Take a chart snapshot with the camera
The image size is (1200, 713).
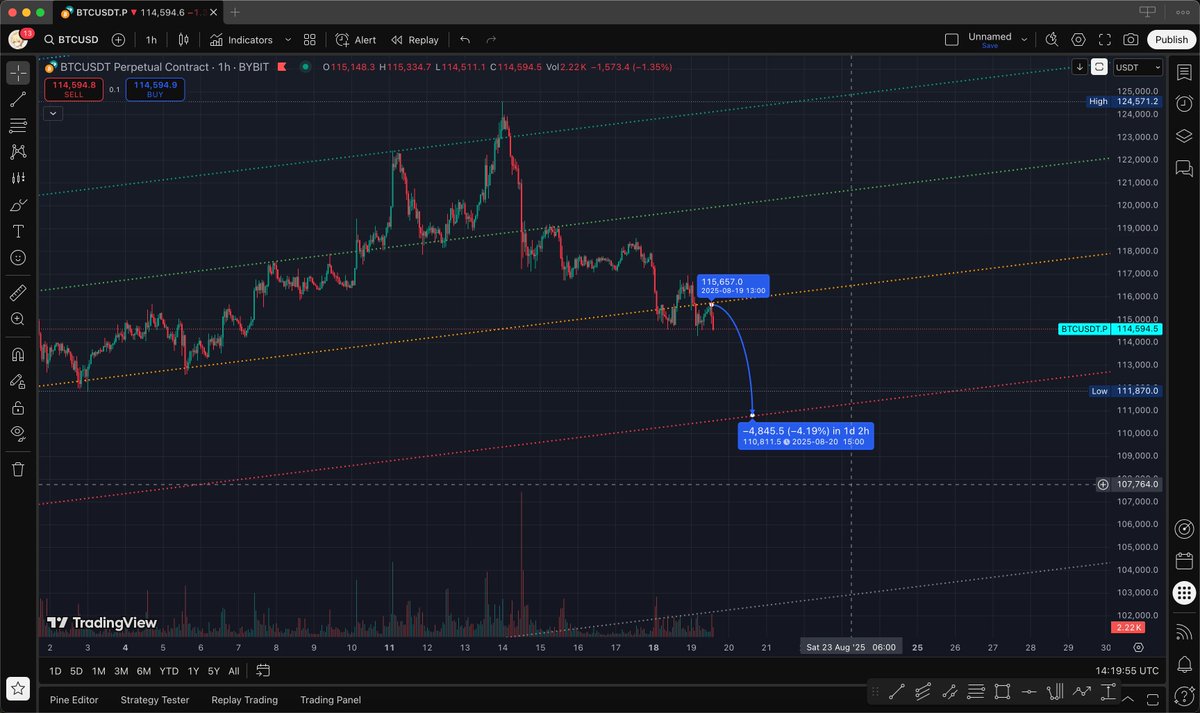click(1131, 40)
